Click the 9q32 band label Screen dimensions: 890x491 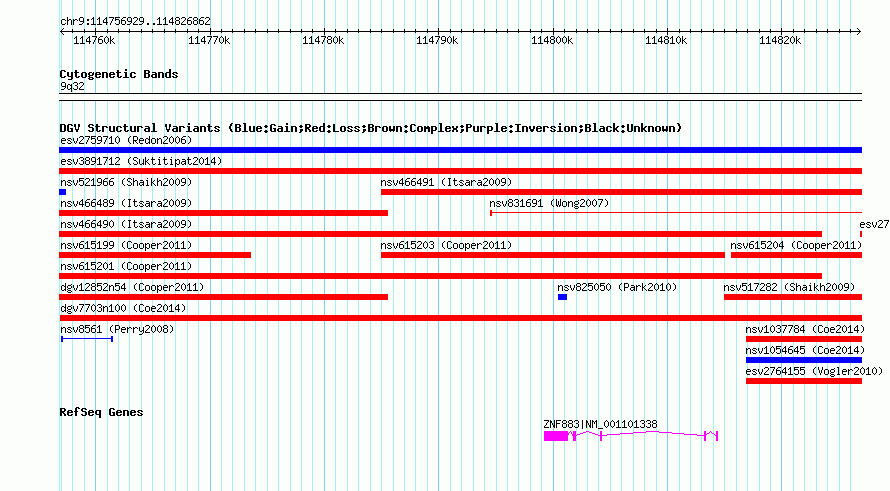coord(72,86)
